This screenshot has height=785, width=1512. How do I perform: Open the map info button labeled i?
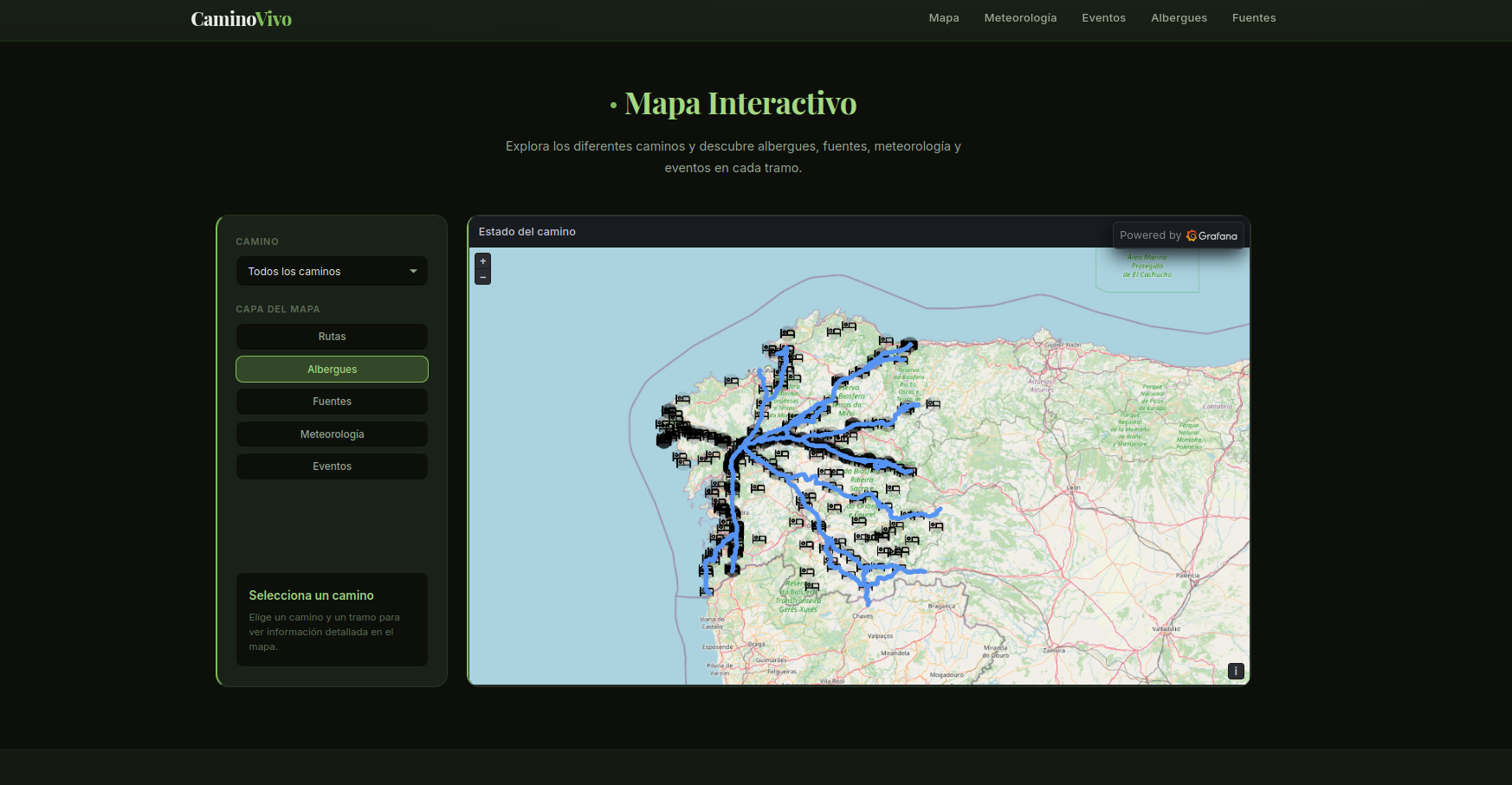click(1236, 671)
